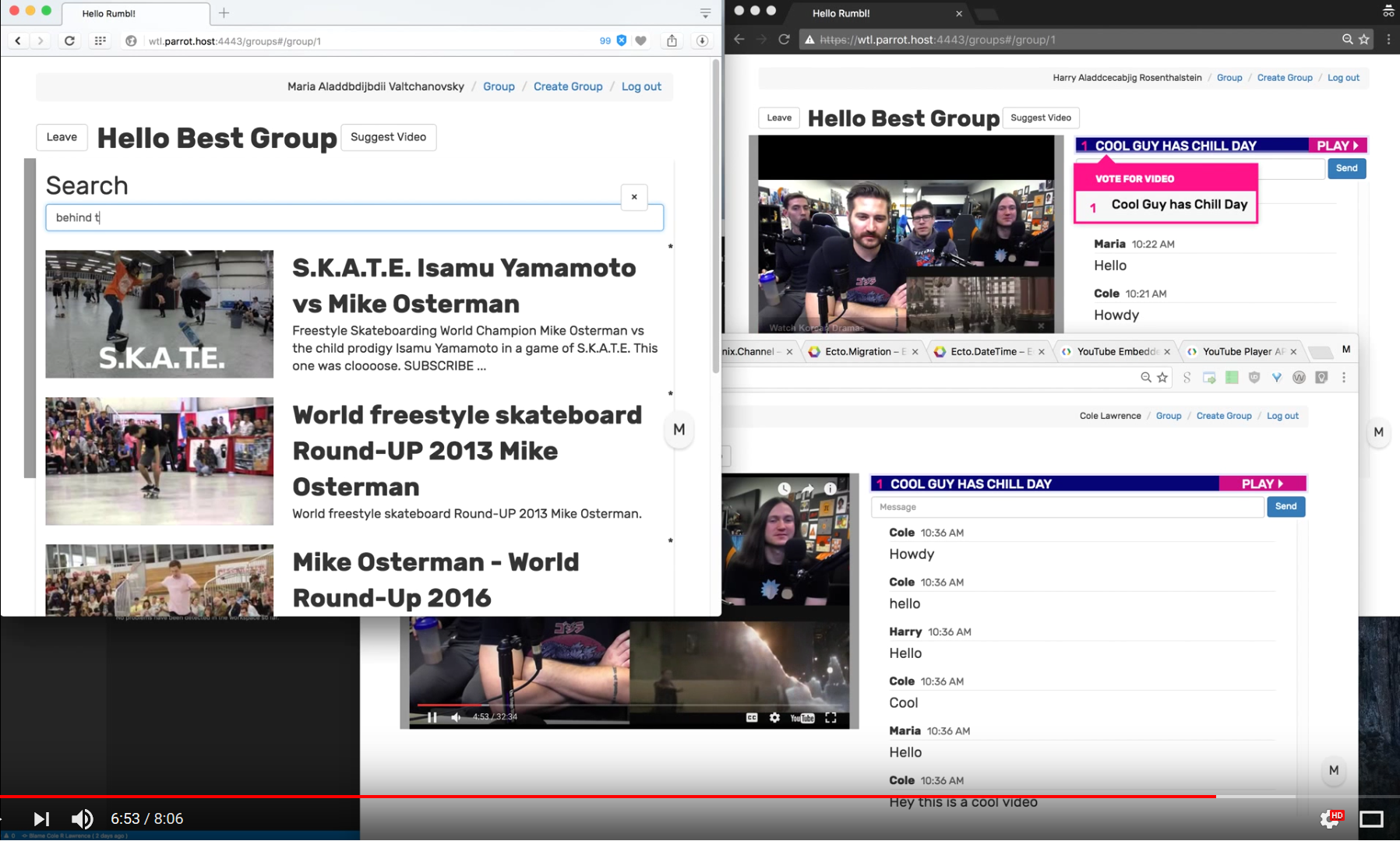Image resolution: width=1400 pixels, height=841 pixels.
Task: Open Mike Osterman World Round-Up 2016 thumbnail
Action: point(160,580)
